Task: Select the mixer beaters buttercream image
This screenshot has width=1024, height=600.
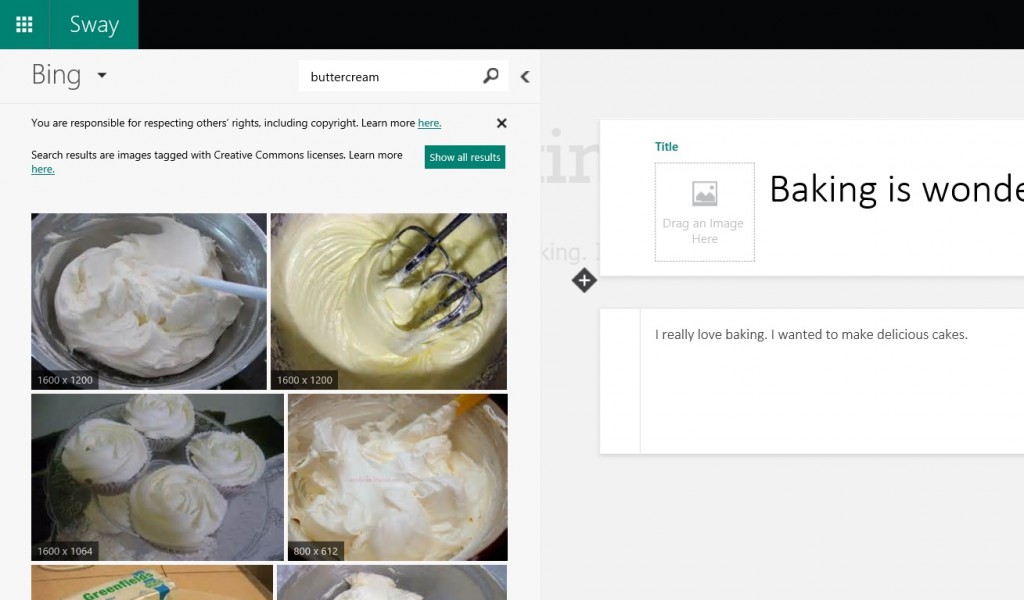Action: pyautogui.click(x=388, y=301)
